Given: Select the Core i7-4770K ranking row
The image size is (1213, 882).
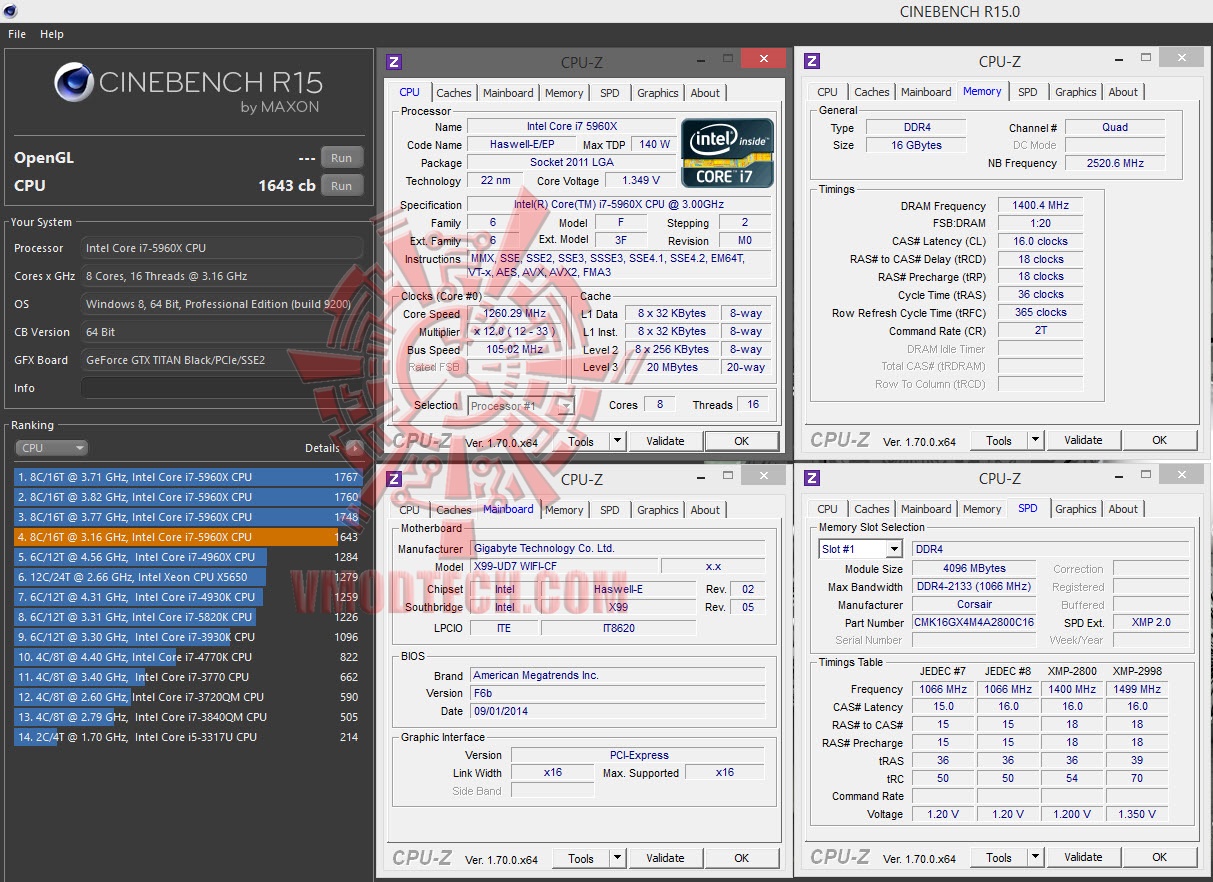Looking at the screenshot, I should point(188,657).
